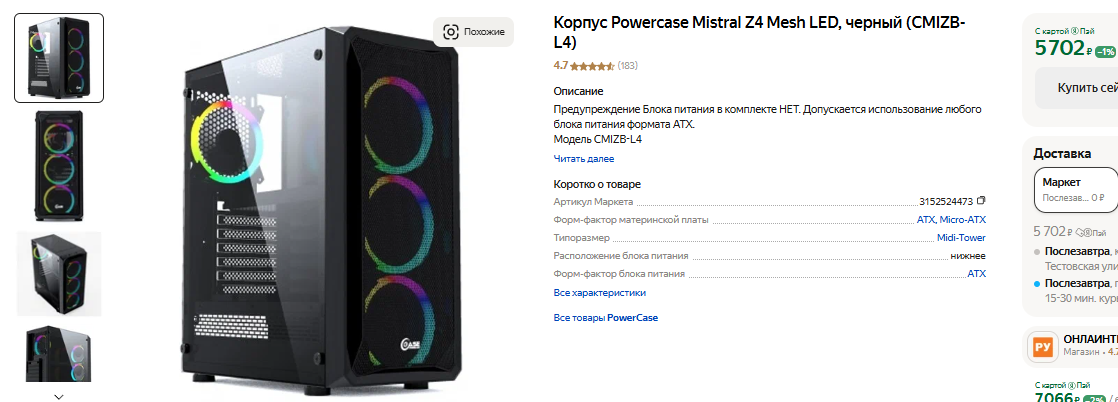Copy the Market article number icon
This screenshot has width=1118, height=402.
[x=981, y=201]
